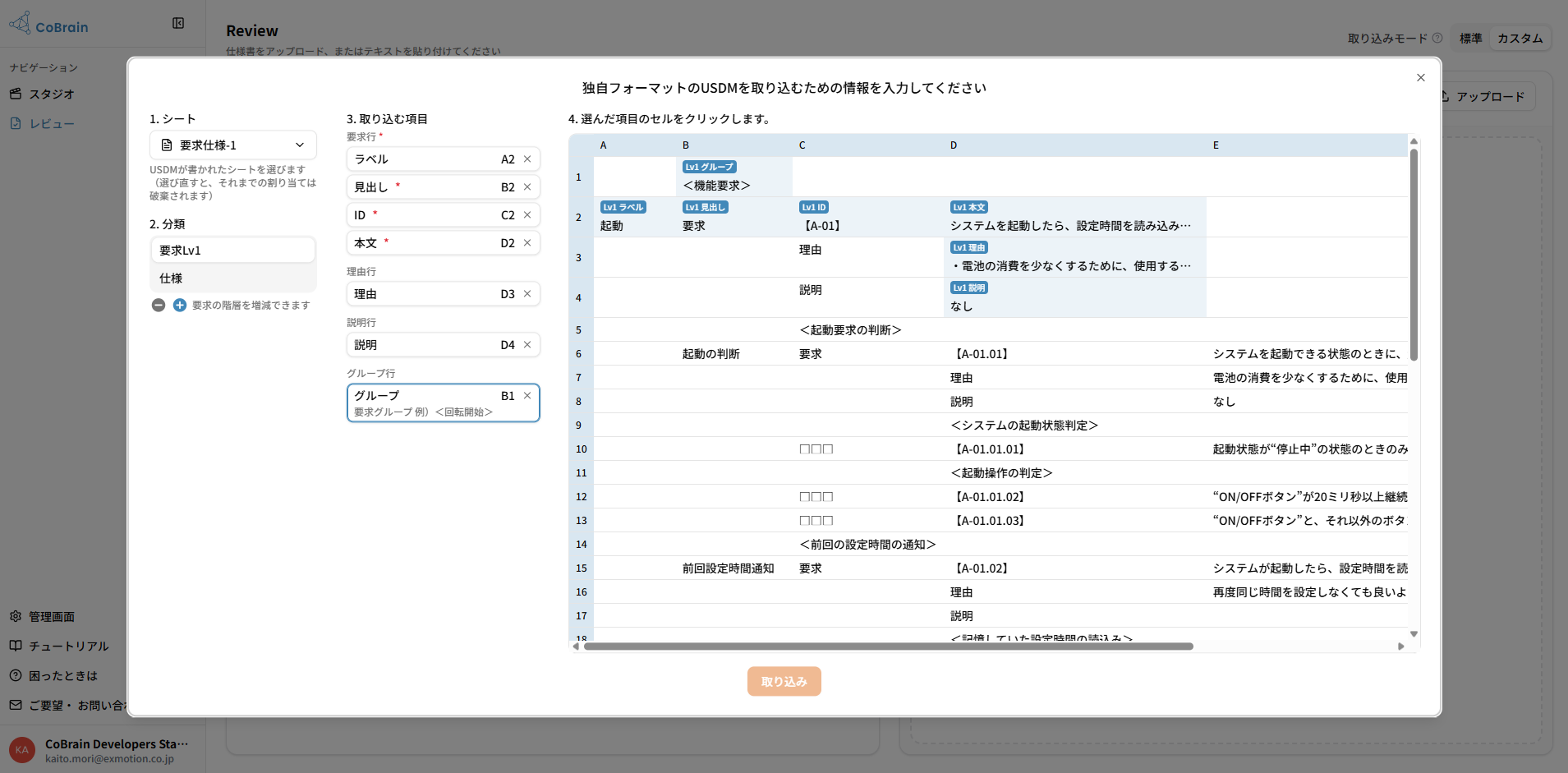Open the CoBrain Developers account menu
Image resolution: width=1568 pixels, height=773 pixels.
[x=103, y=750]
